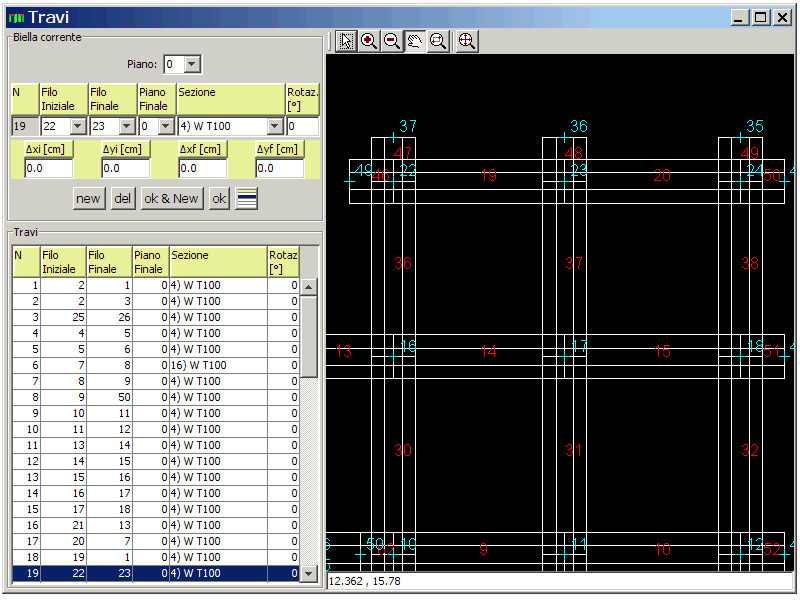Click the zoom out magnifier tool
The height and width of the screenshot is (600, 800).
392,41
